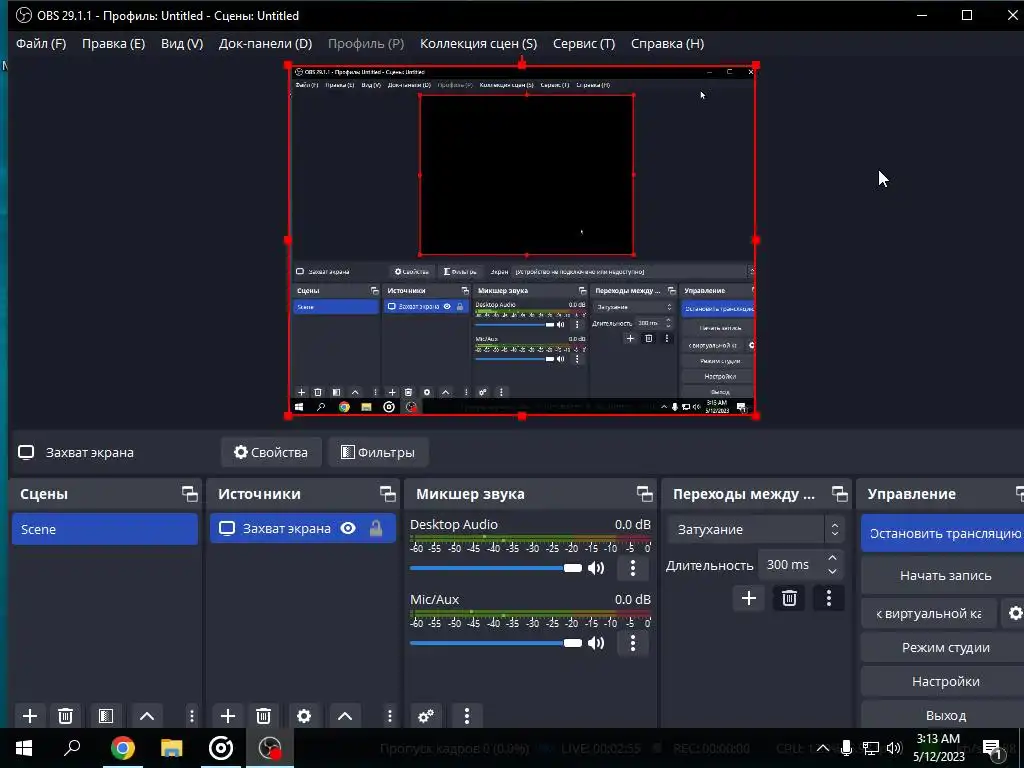Open Windows search from taskbar
1024x768 pixels.
pyautogui.click(x=72, y=748)
